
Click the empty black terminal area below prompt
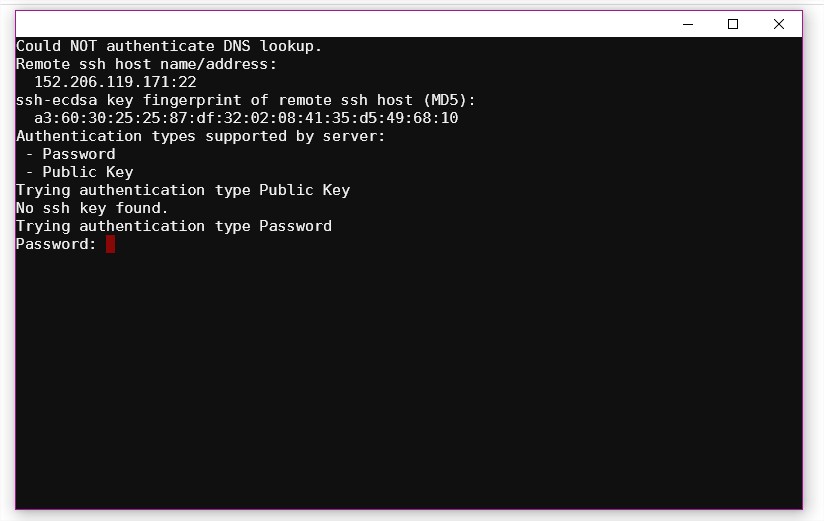pos(409,379)
